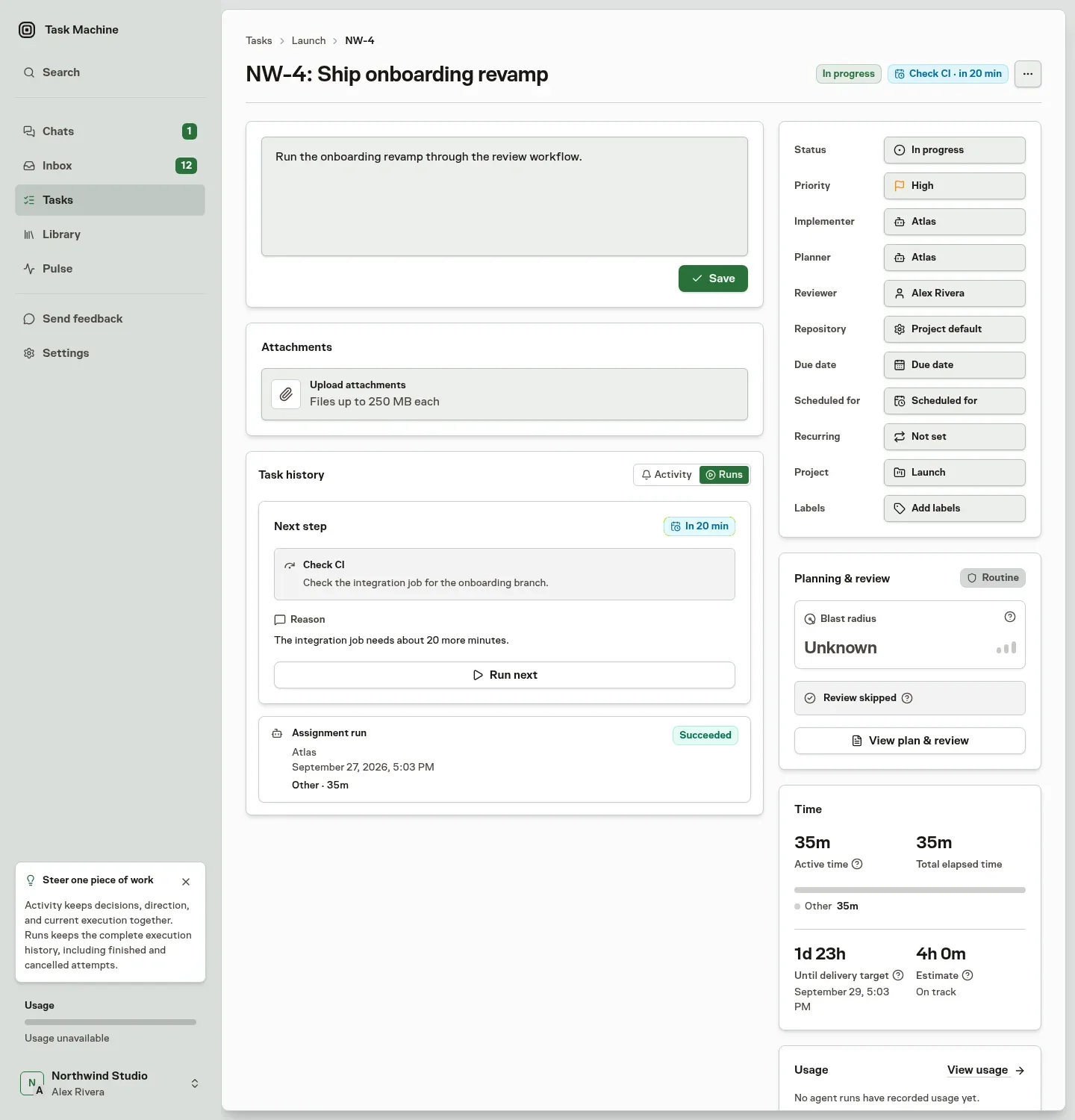The width and height of the screenshot is (1075, 1120).
Task: Set the Due date field
Action: (954, 365)
